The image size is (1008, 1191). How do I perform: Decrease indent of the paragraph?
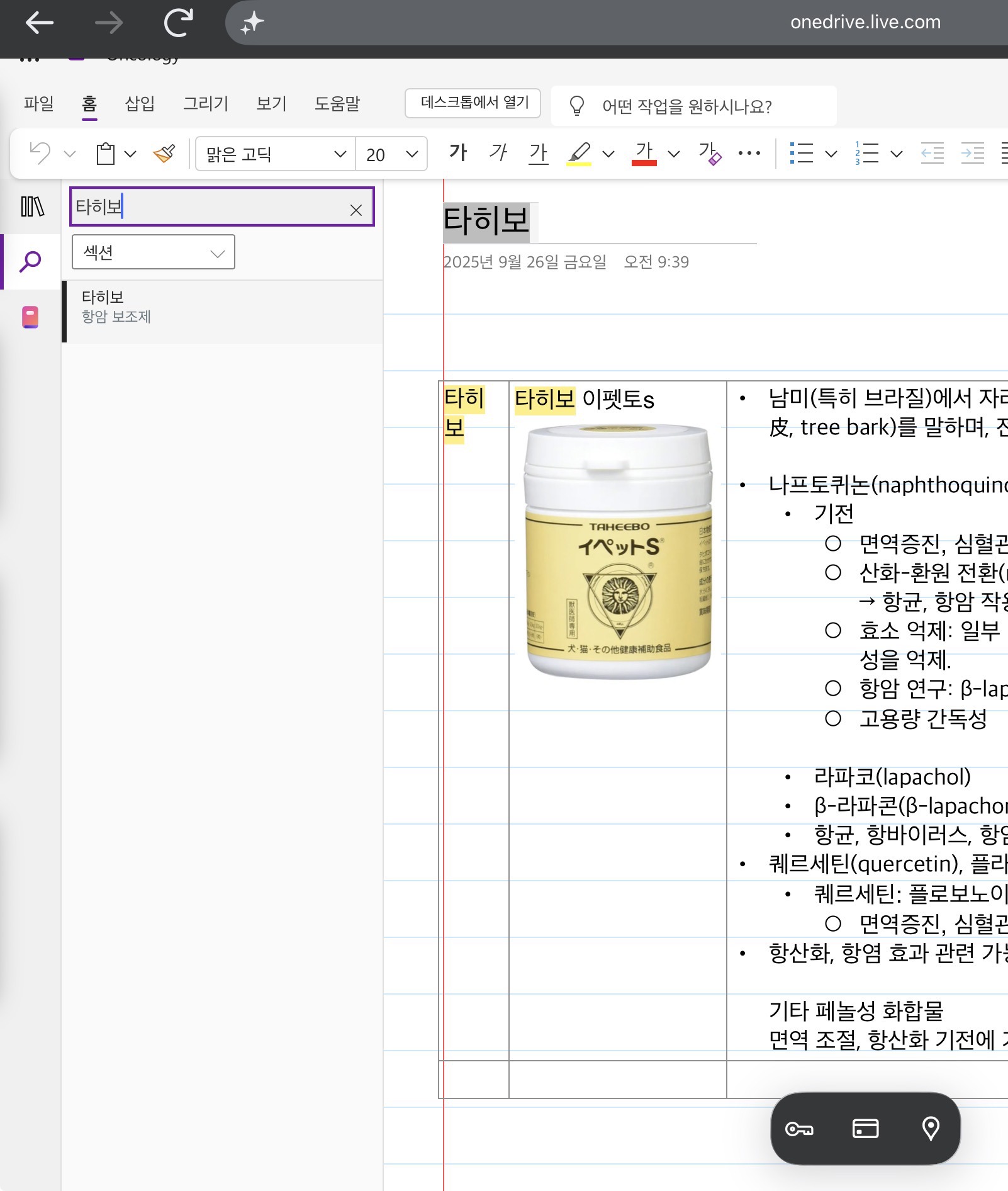(x=932, y=154)
